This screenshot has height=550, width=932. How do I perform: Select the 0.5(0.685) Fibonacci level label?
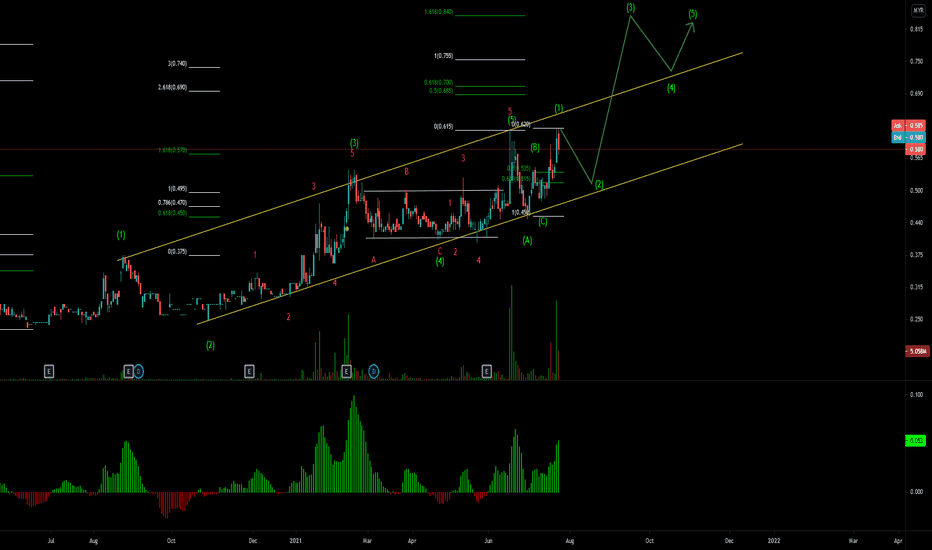pyautogui.click(x=441, y=91)
